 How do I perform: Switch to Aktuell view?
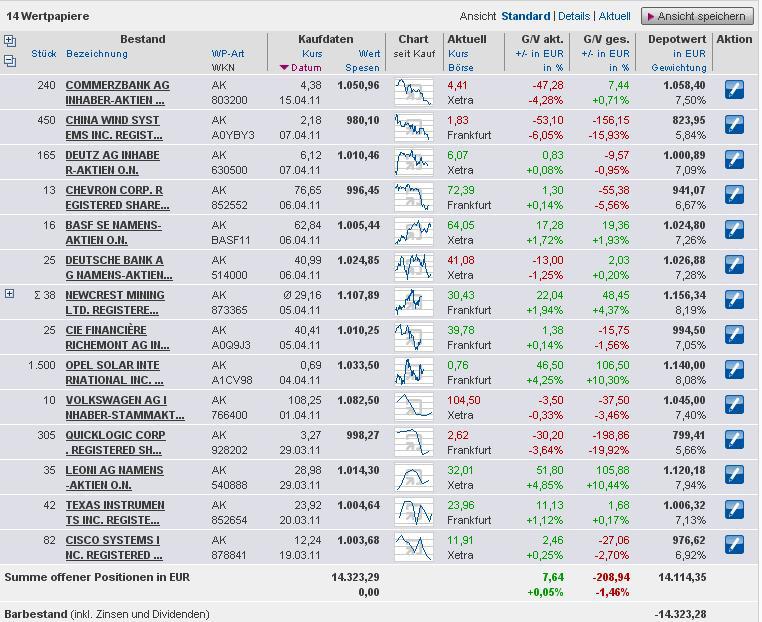(614, 16)
